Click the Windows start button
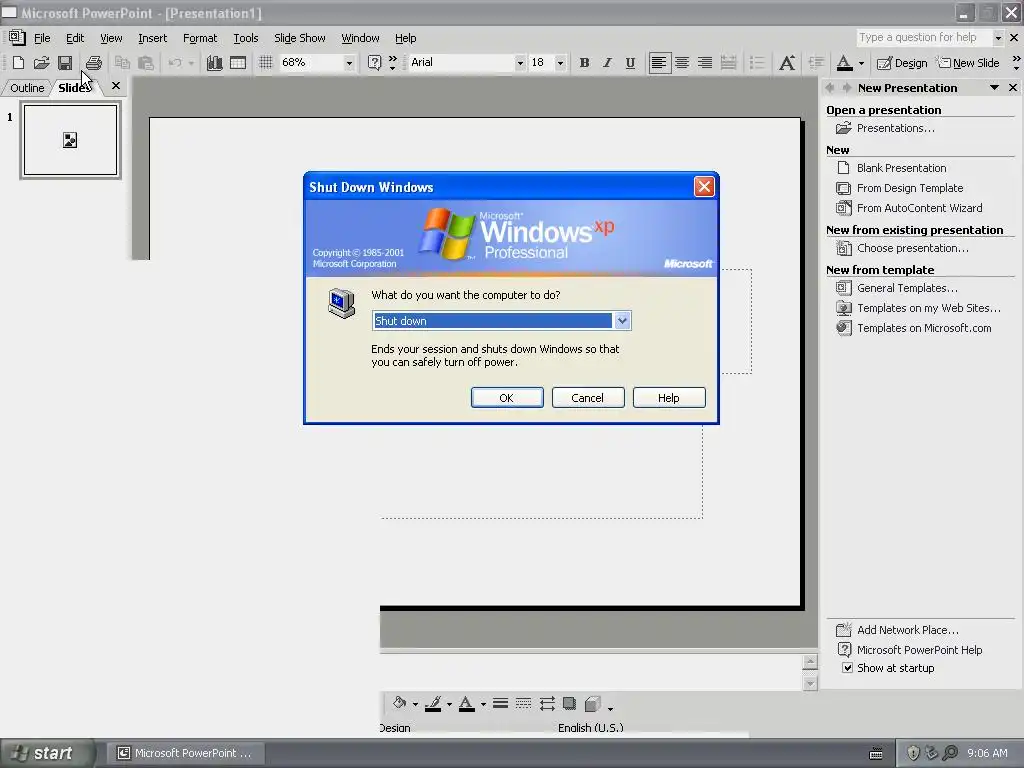Image resolution: width=1024 pixels, height=768 pixels. click(43, 753)
